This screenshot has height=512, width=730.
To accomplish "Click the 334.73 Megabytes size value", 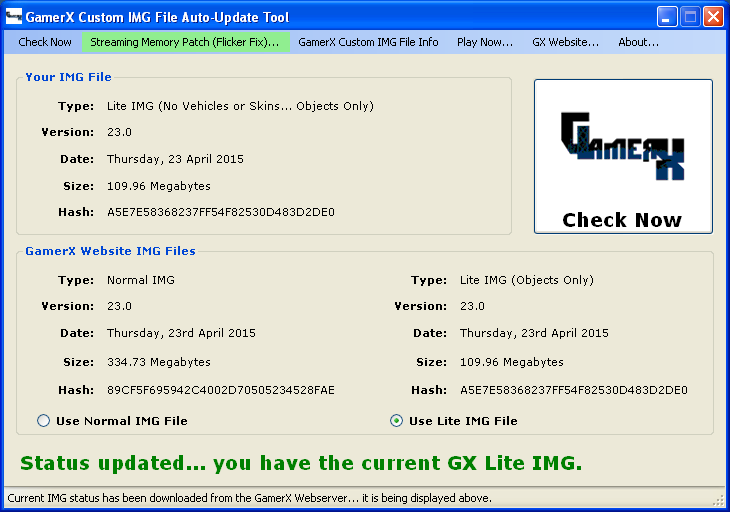I will click(x=159, y=362).
